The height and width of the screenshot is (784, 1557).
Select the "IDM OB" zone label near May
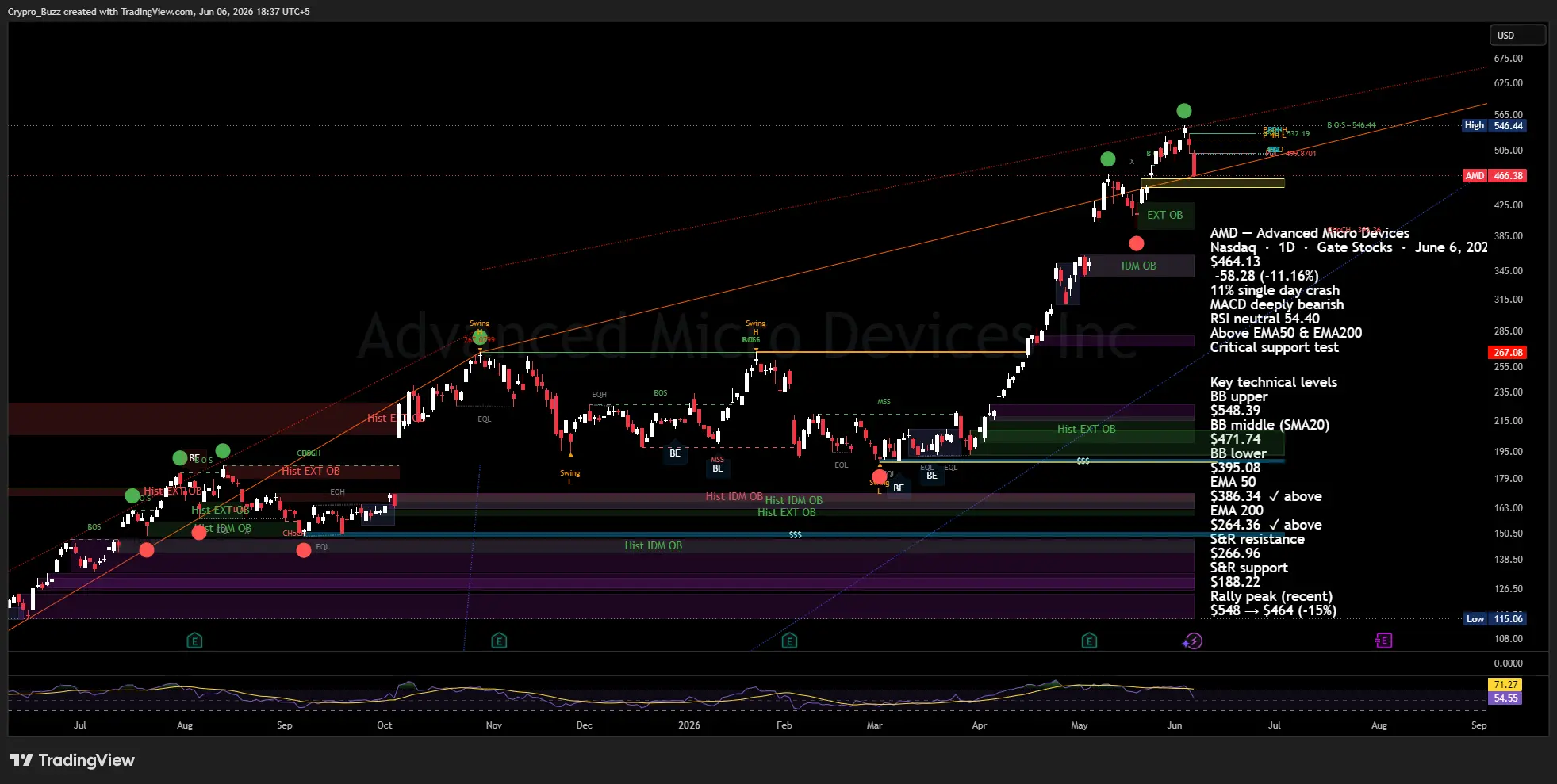(x=1138, y=266)
